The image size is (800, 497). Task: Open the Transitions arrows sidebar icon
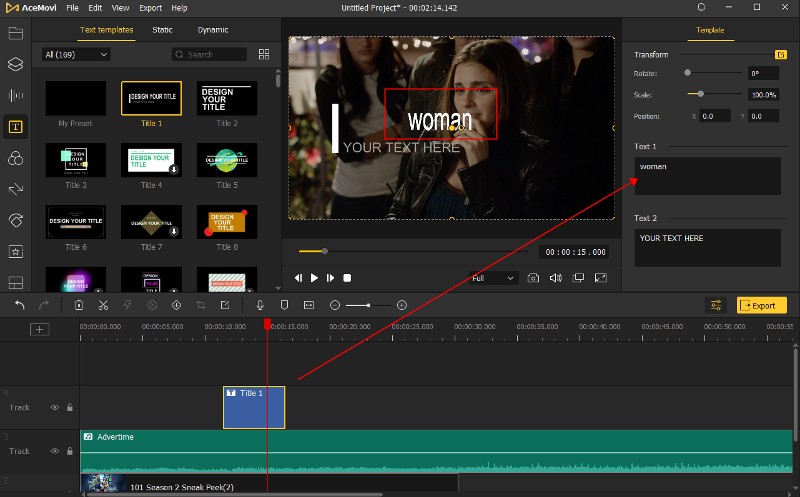(16, 189)
